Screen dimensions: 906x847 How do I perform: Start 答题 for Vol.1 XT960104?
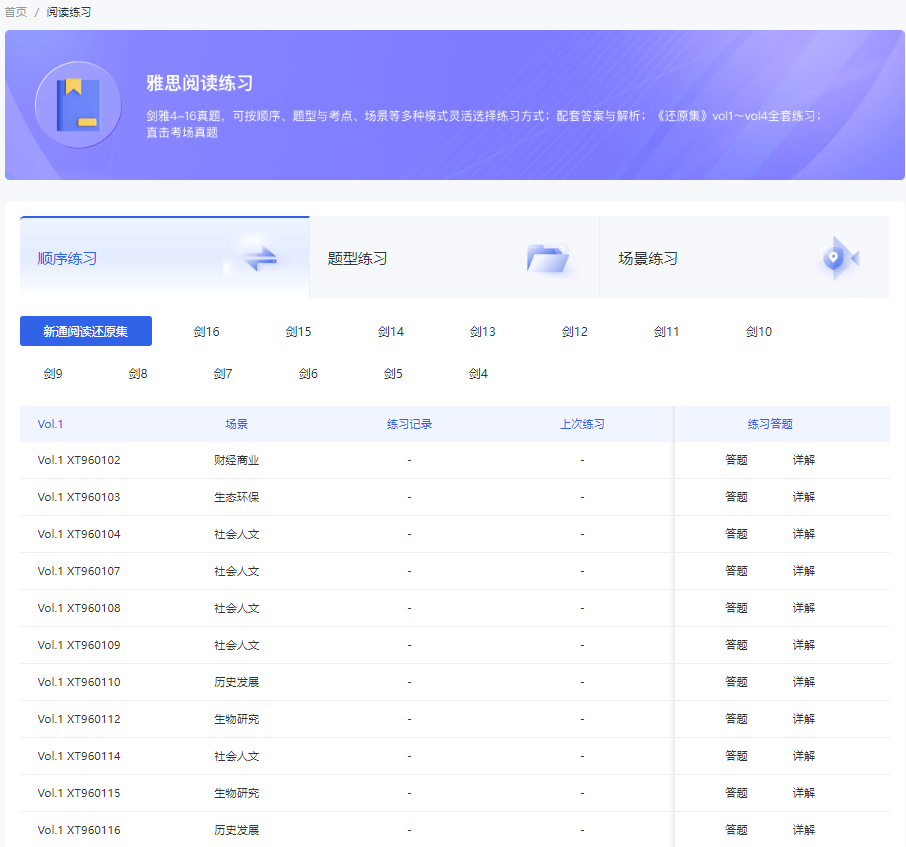click(x=736, y=534)
